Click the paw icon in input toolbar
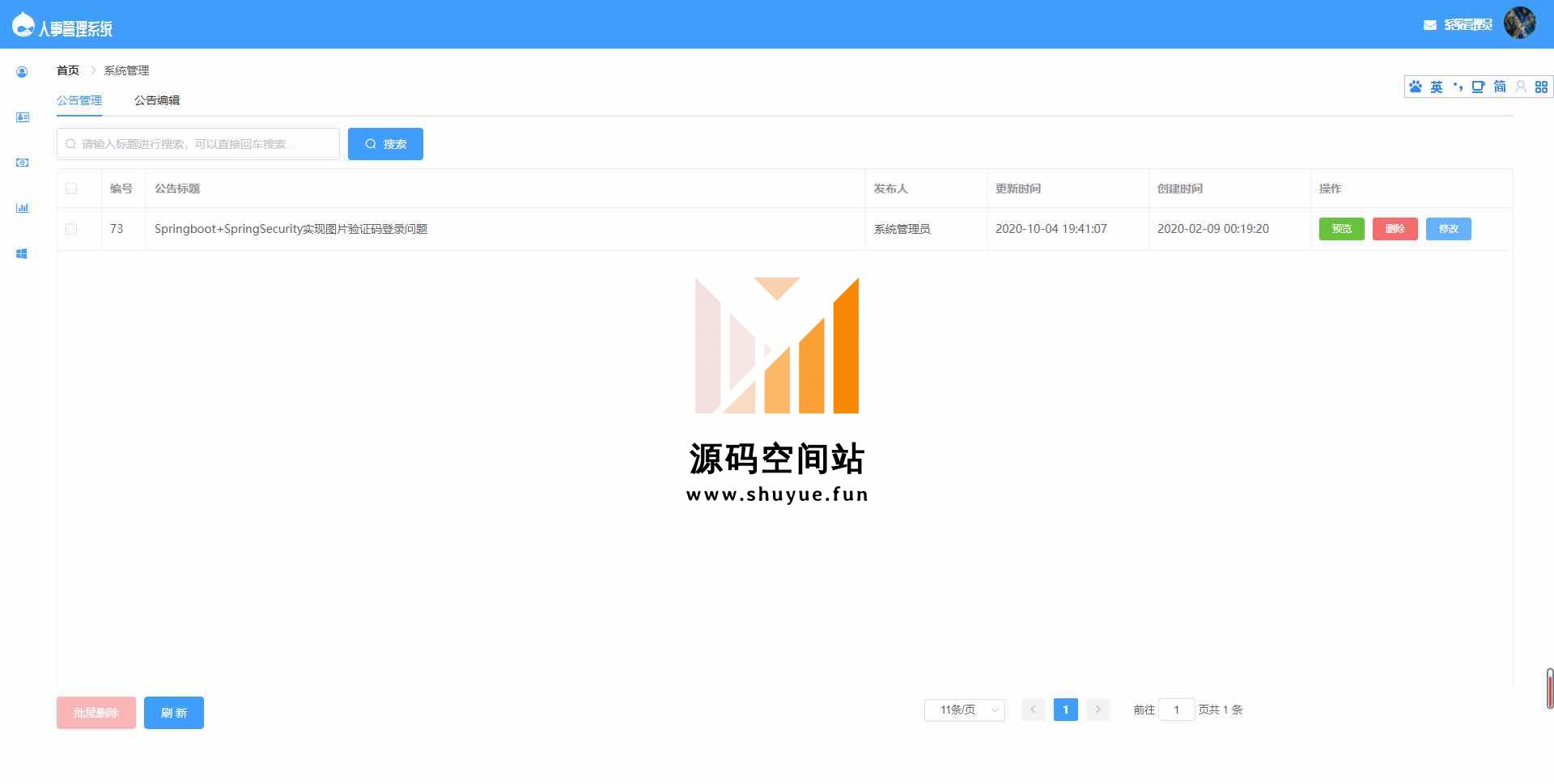Screen dimensions: 1554x784 tap(1416, 87)
